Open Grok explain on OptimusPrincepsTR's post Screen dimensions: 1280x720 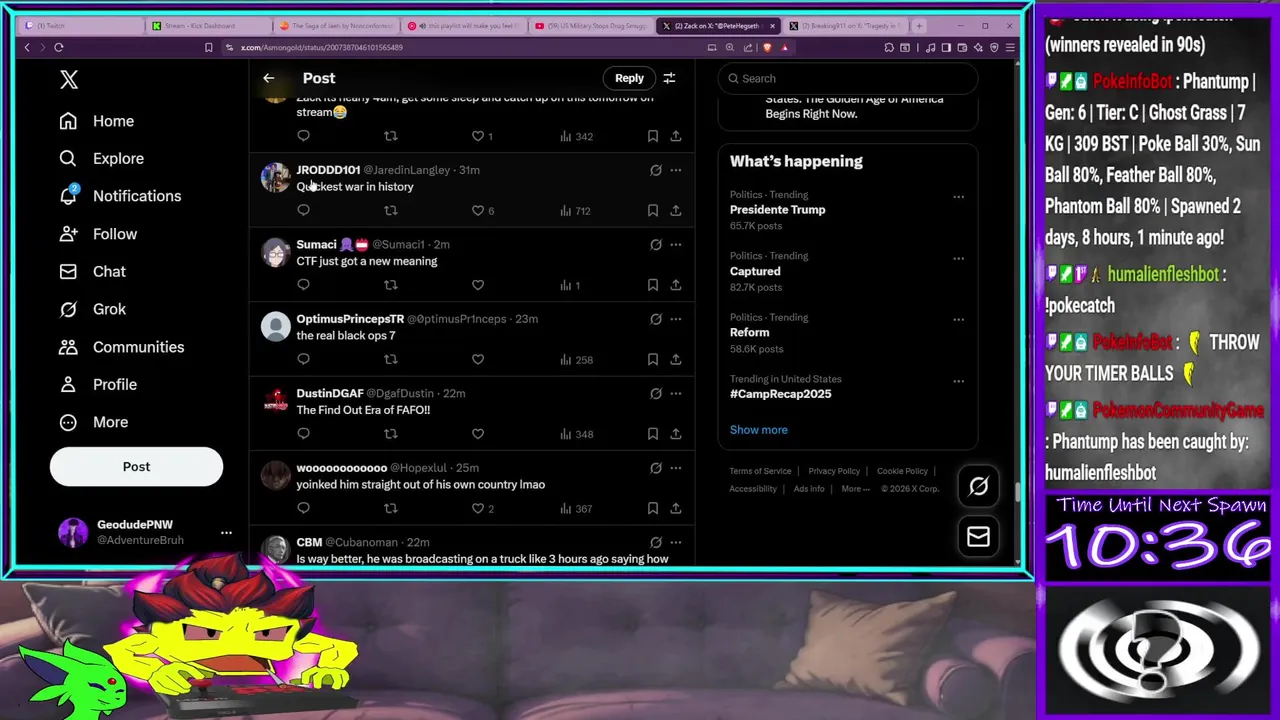[x=656, y=319]
